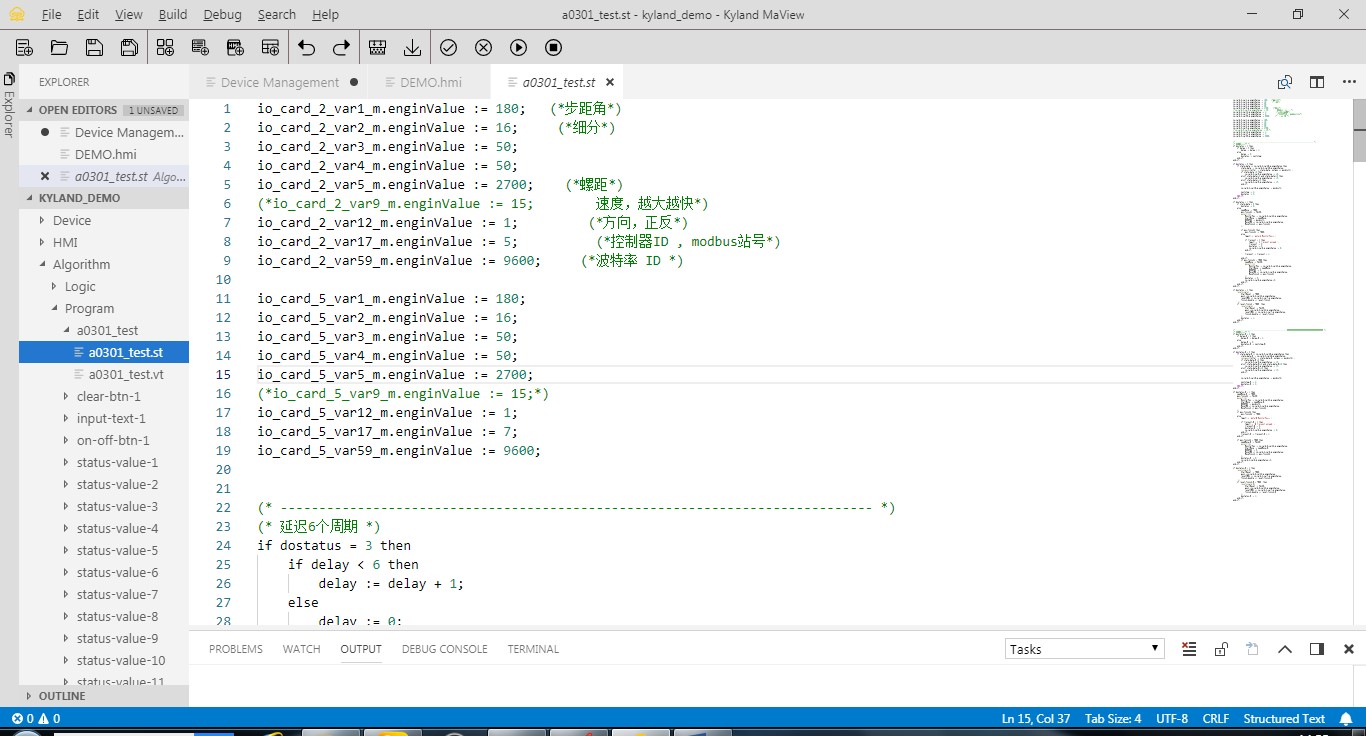Click the New File toolbar icon
This screenshot has width=1366, height=736.
24,47
